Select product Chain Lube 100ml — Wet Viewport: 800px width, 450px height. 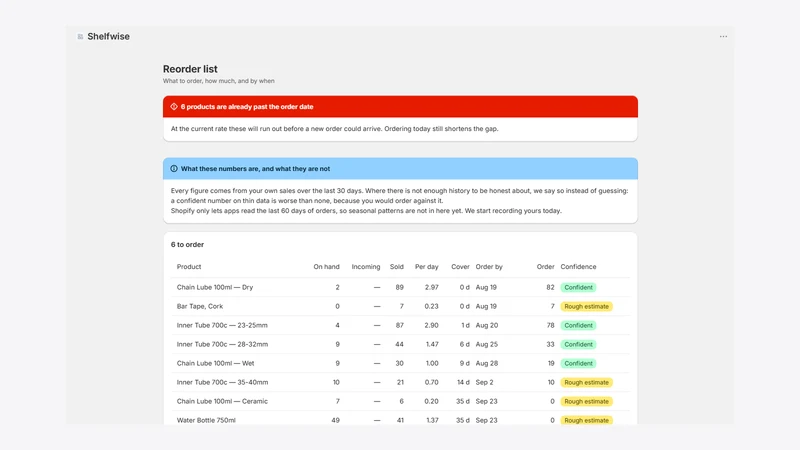215,363
